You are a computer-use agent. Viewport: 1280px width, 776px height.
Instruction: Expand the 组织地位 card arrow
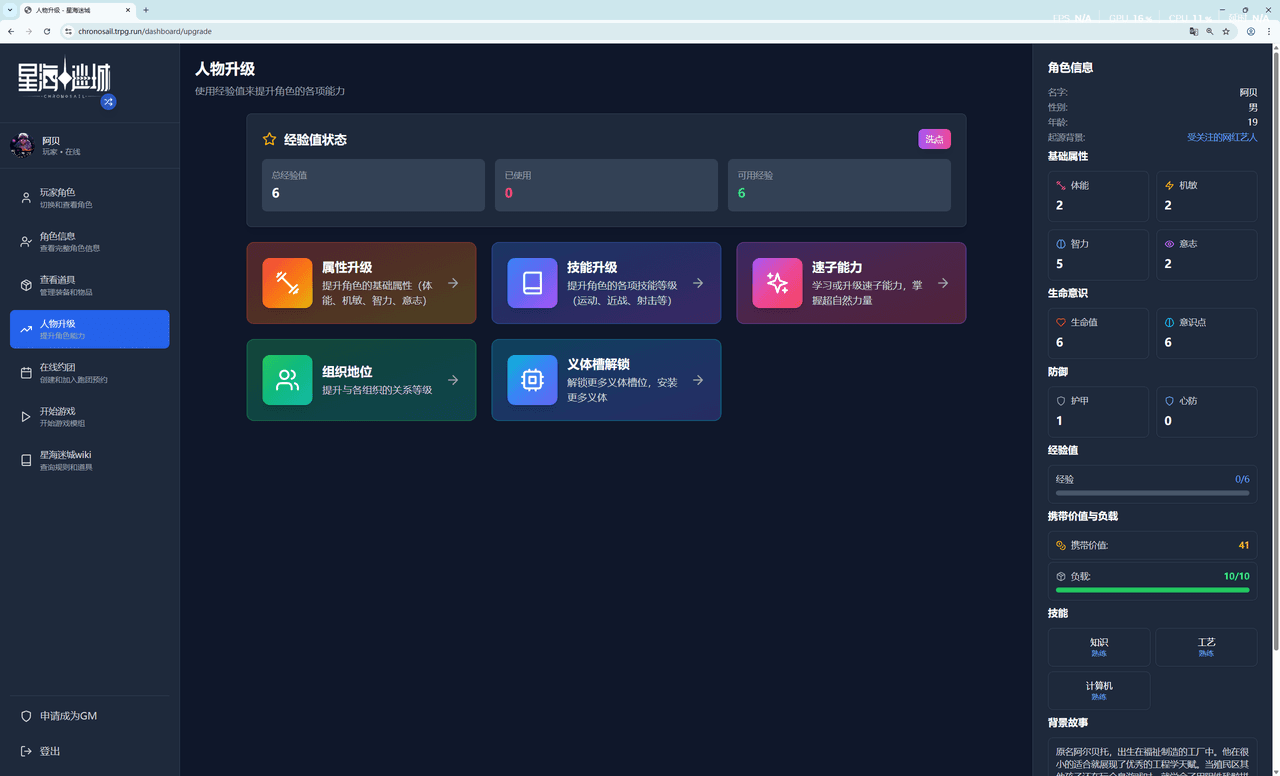(453, 380)
